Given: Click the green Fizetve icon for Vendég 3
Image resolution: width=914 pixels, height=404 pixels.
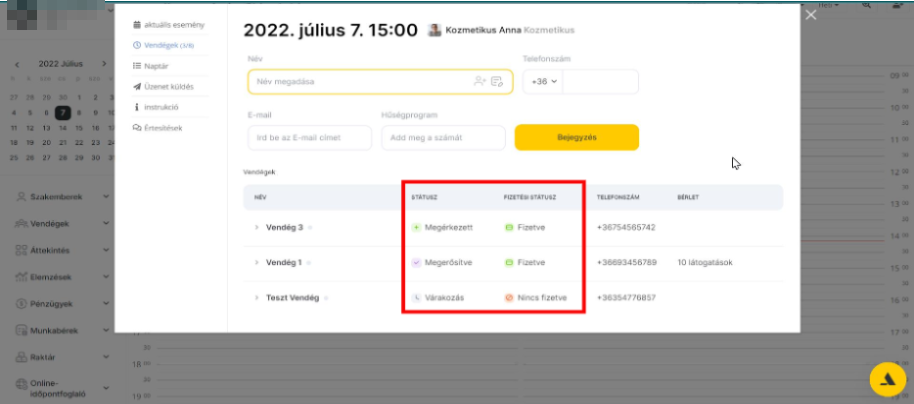Looking at the screenshot, I should tap(509, 227).
